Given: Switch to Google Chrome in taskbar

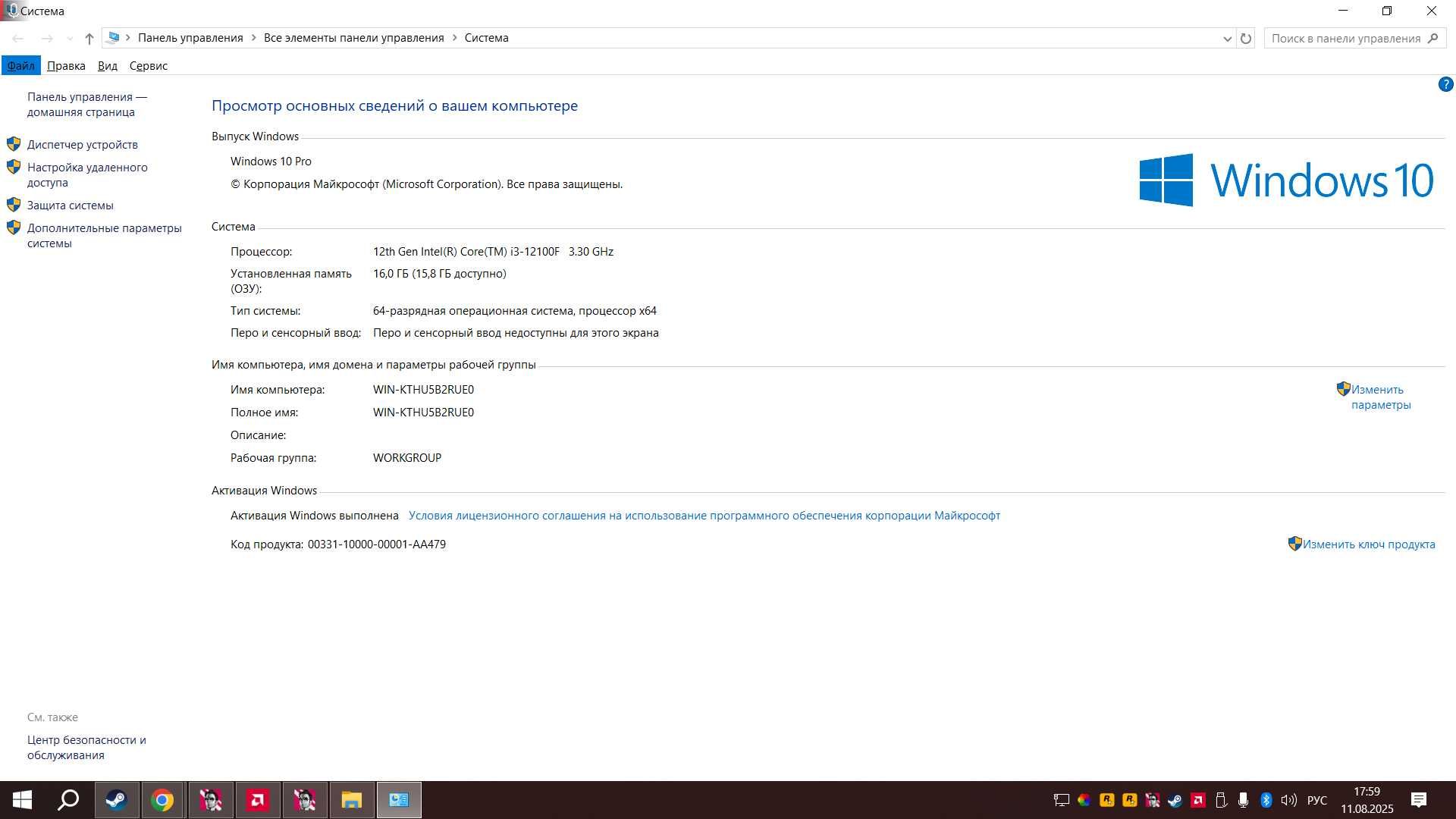Looking at the screenshot, I should click(162, 800).
